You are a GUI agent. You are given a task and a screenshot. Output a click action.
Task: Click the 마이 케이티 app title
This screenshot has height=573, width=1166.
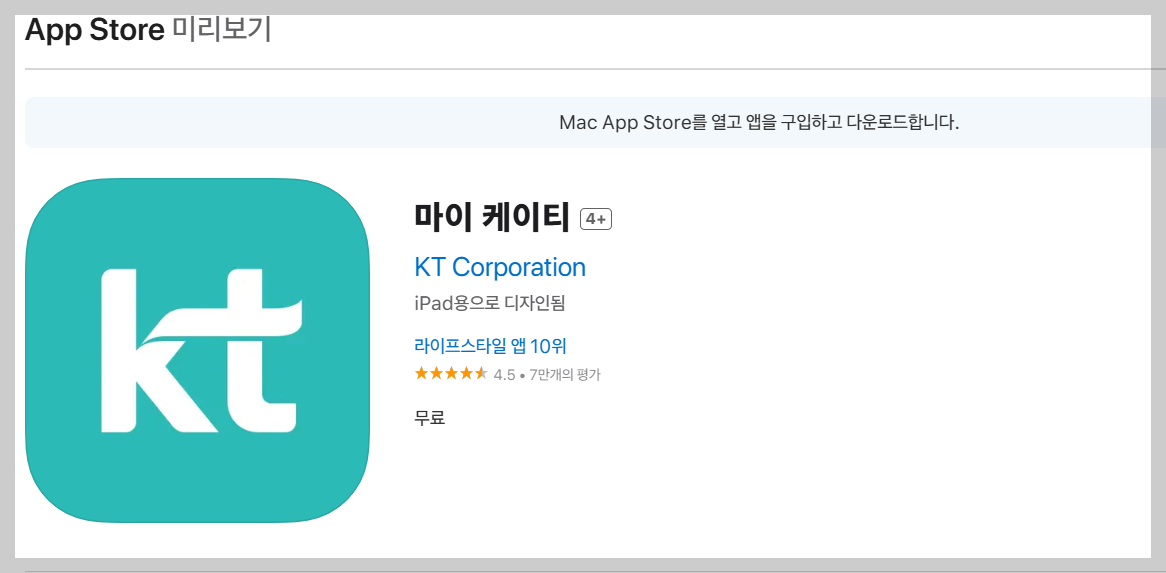(x=492, y=218)
